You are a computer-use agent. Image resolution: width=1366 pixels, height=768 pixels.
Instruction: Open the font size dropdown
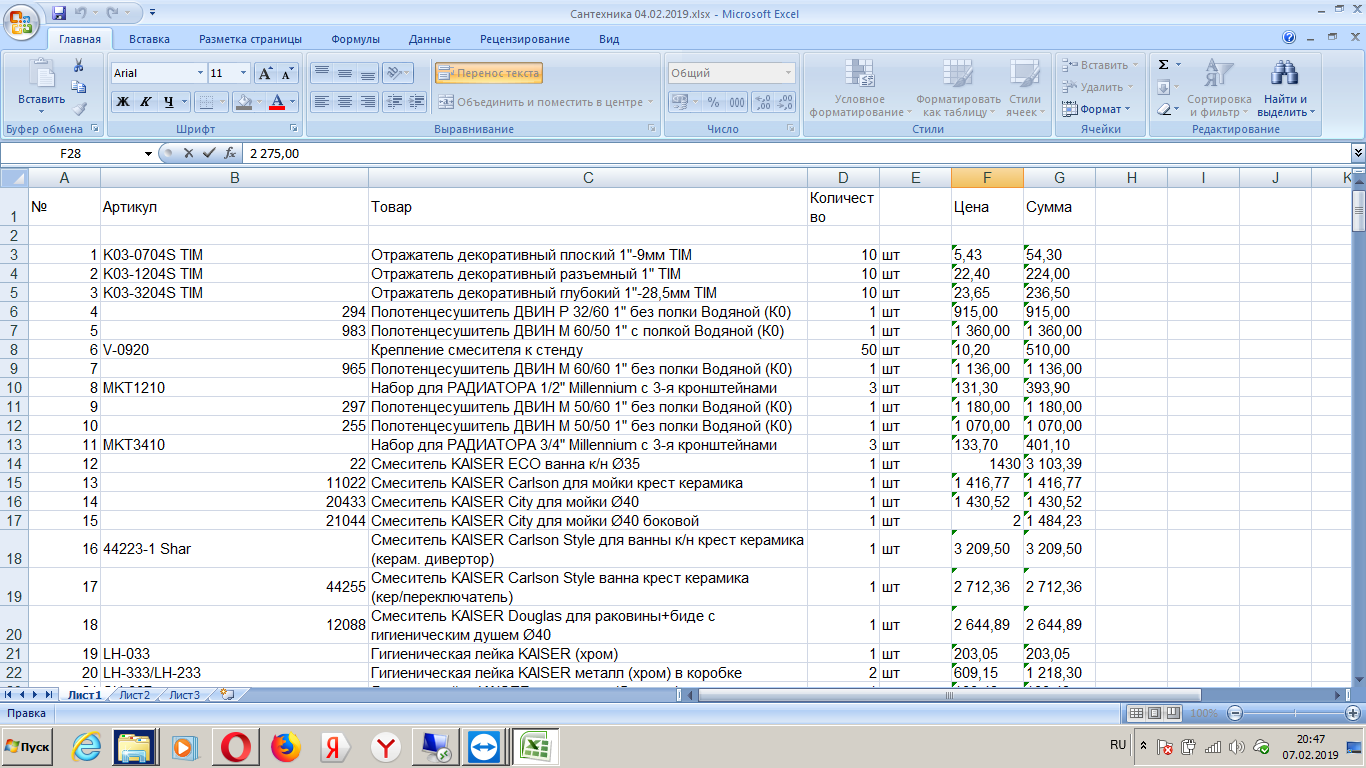pyautogui.click(x=243, y=73)
